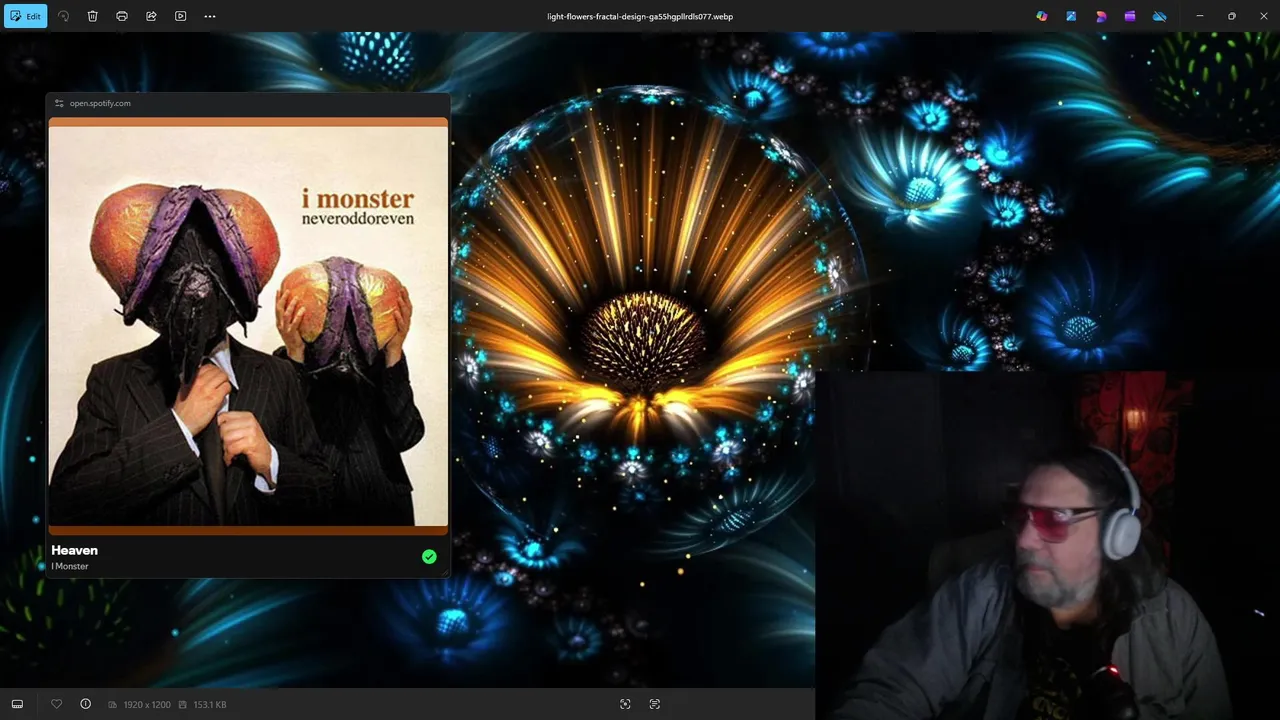Image resolution: width=1280 pixels, height=720 pixels.
Task: Delete the image with the trash icon
Action: pos(92,16)
